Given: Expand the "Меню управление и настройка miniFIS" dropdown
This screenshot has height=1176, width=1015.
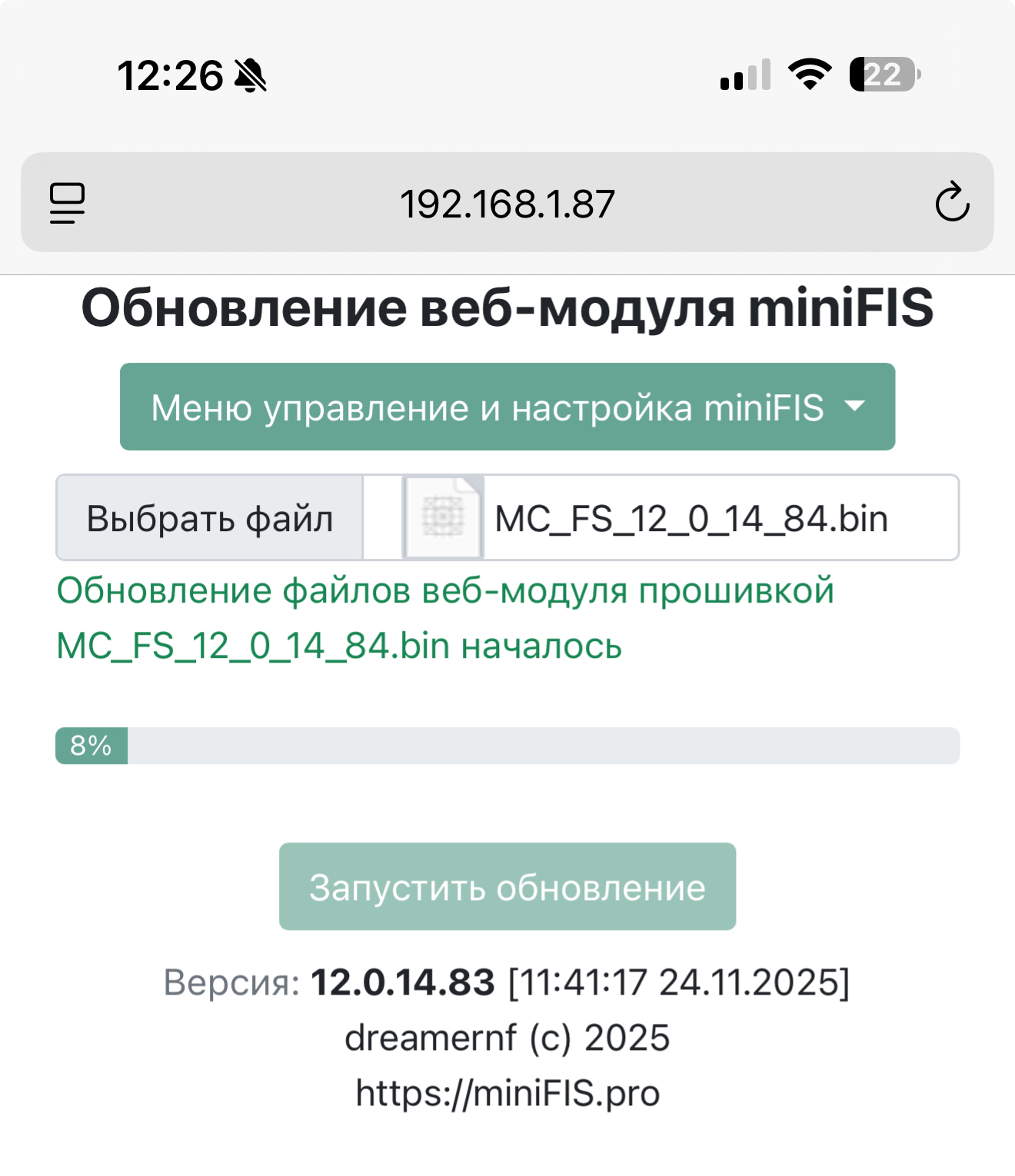Looking at the screenshot, I should point(507,407).
